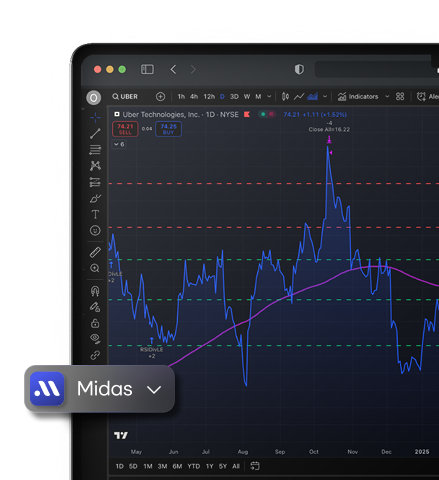The width and height of the screenshot is (439, 480).
Task: Set chart range to 1Y
Action: (209, 466)
